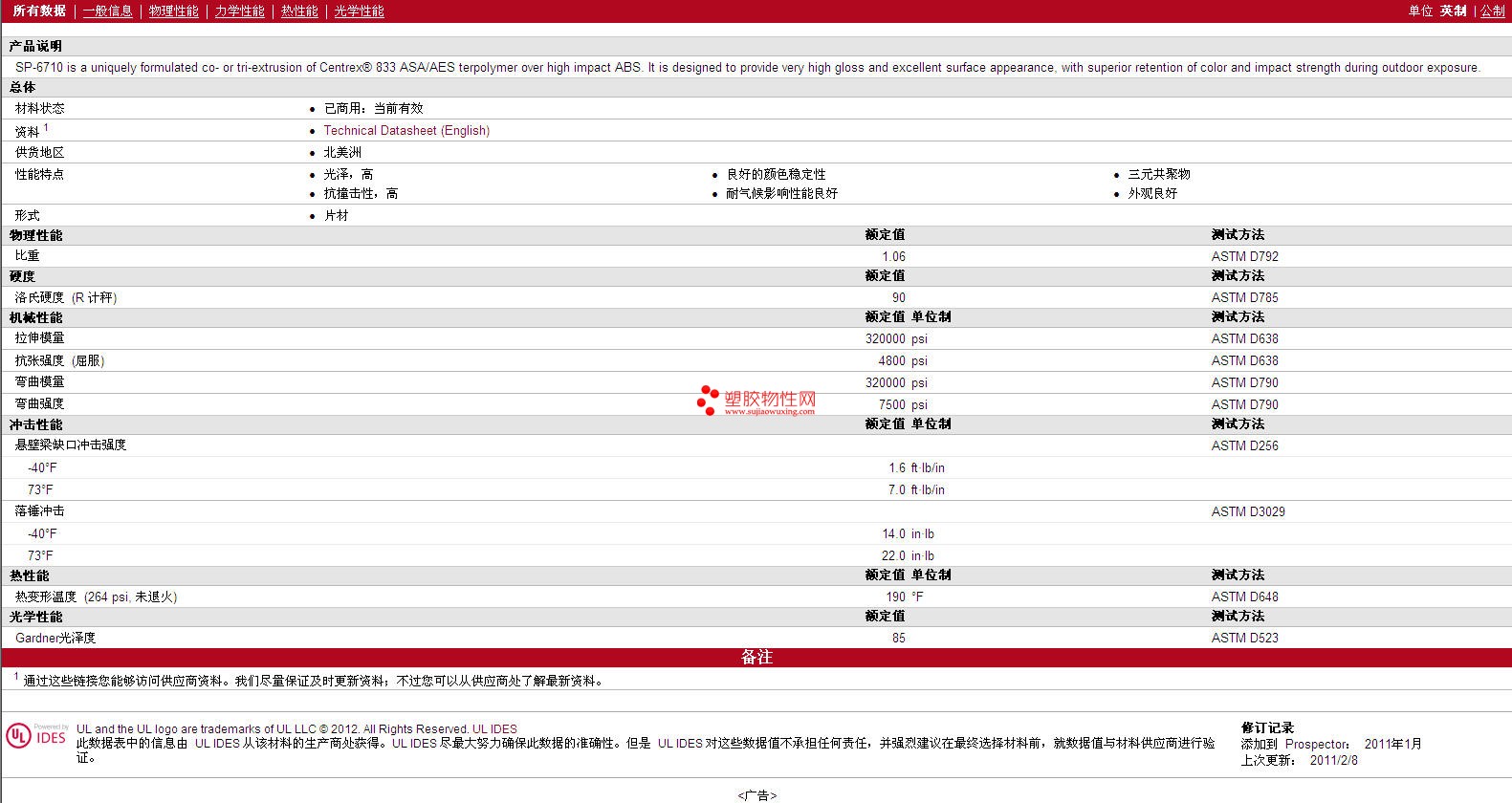Select the 弯曲强度 value 7500 psi

[903, 405]
